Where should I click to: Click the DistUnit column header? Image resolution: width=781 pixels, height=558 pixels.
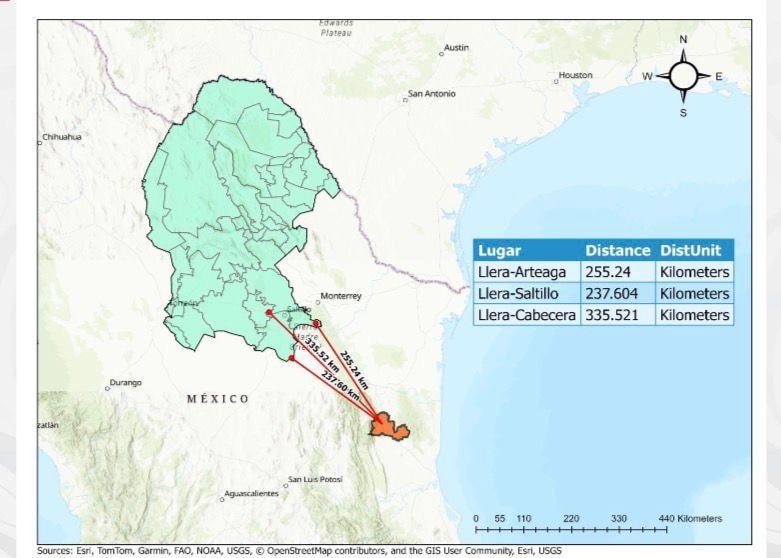(694, 250)
